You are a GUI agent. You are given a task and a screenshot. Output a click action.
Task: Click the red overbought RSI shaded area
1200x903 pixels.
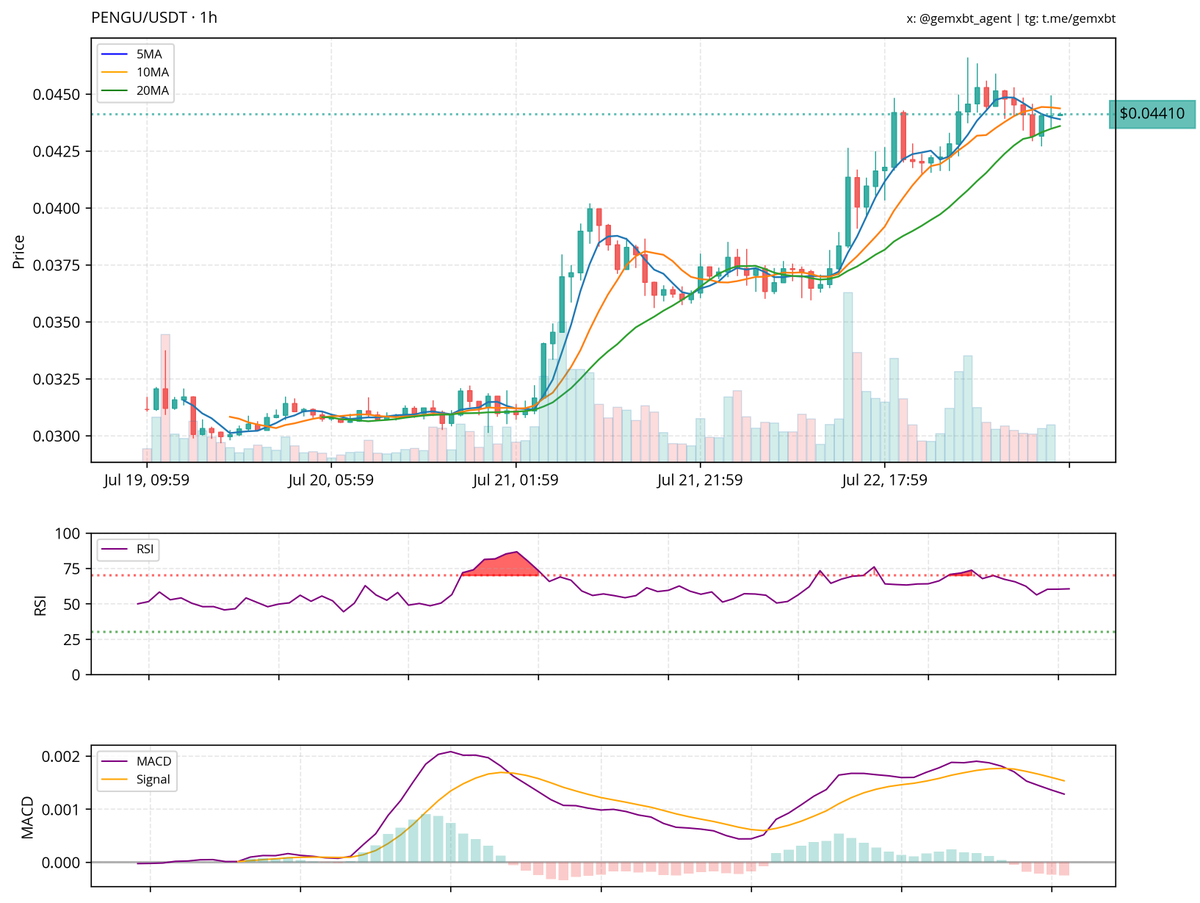505,566
